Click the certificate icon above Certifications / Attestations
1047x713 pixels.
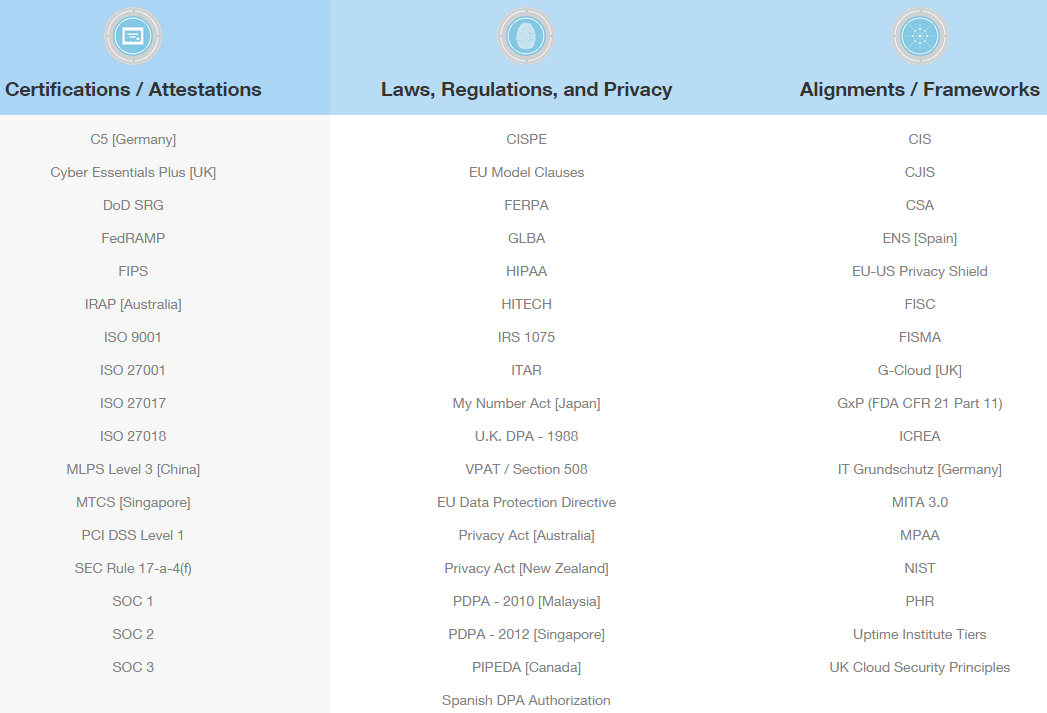click(x=133, y=36)
